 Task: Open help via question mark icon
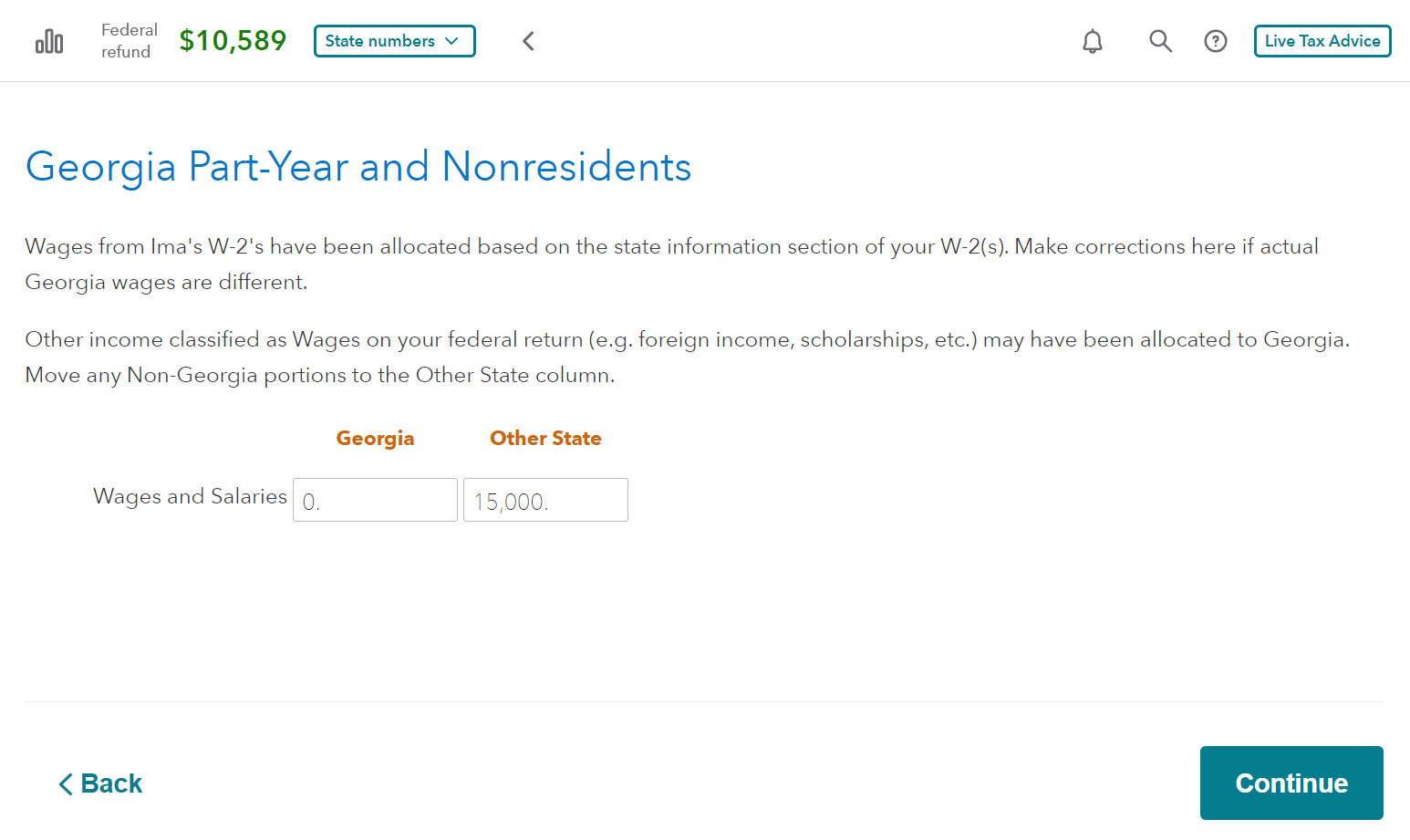point(1215,41)
